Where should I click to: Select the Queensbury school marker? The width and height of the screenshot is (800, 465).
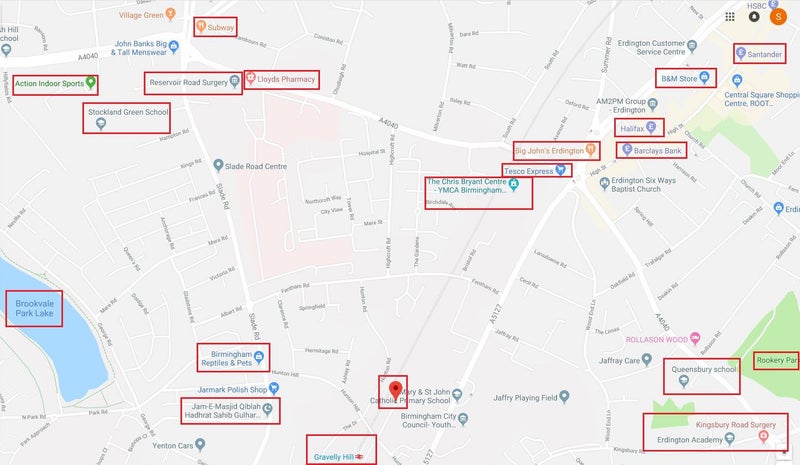(x=684, y=380)
